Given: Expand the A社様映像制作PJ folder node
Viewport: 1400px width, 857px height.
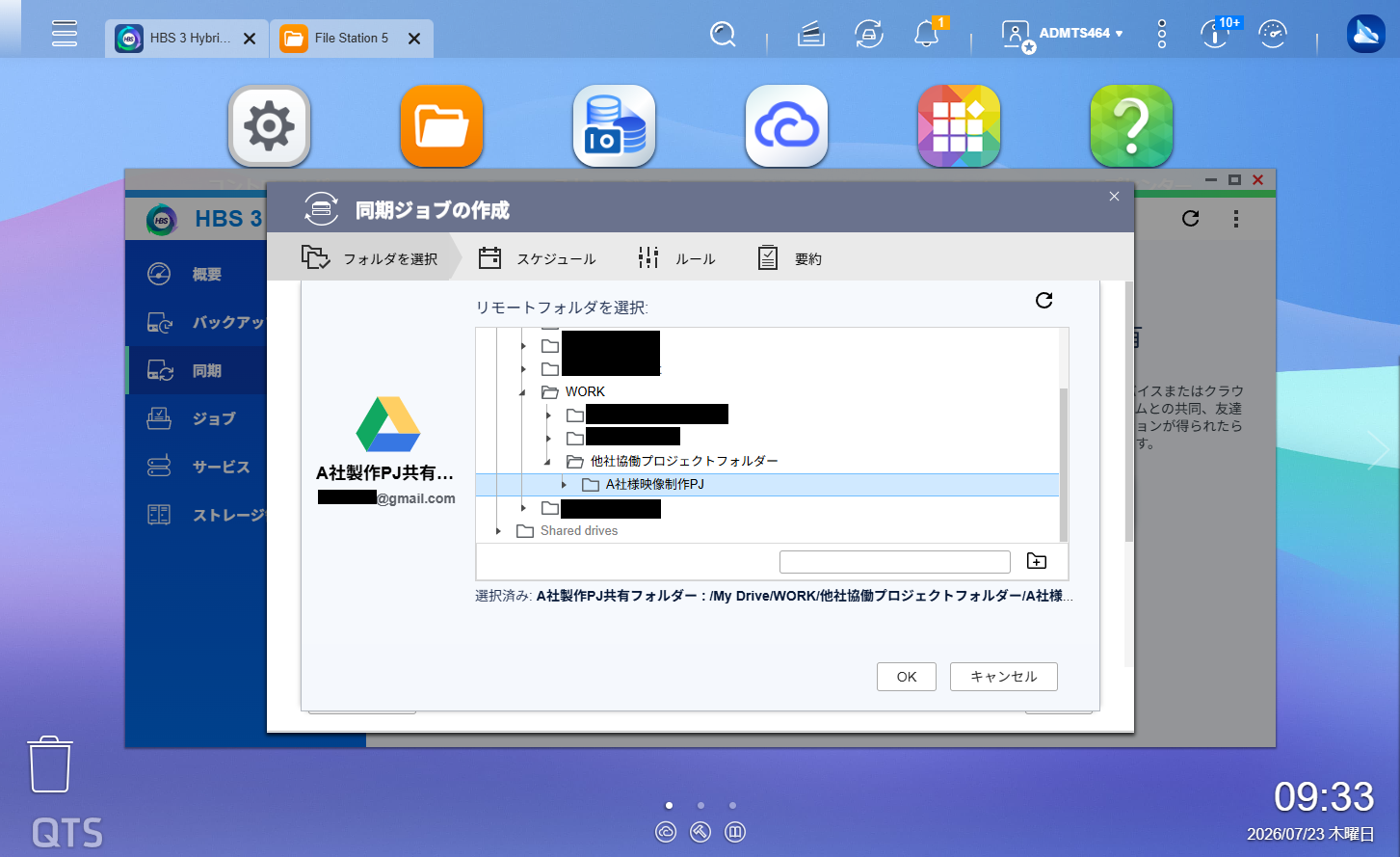Looking at the screenshot, I should point(564,485).
